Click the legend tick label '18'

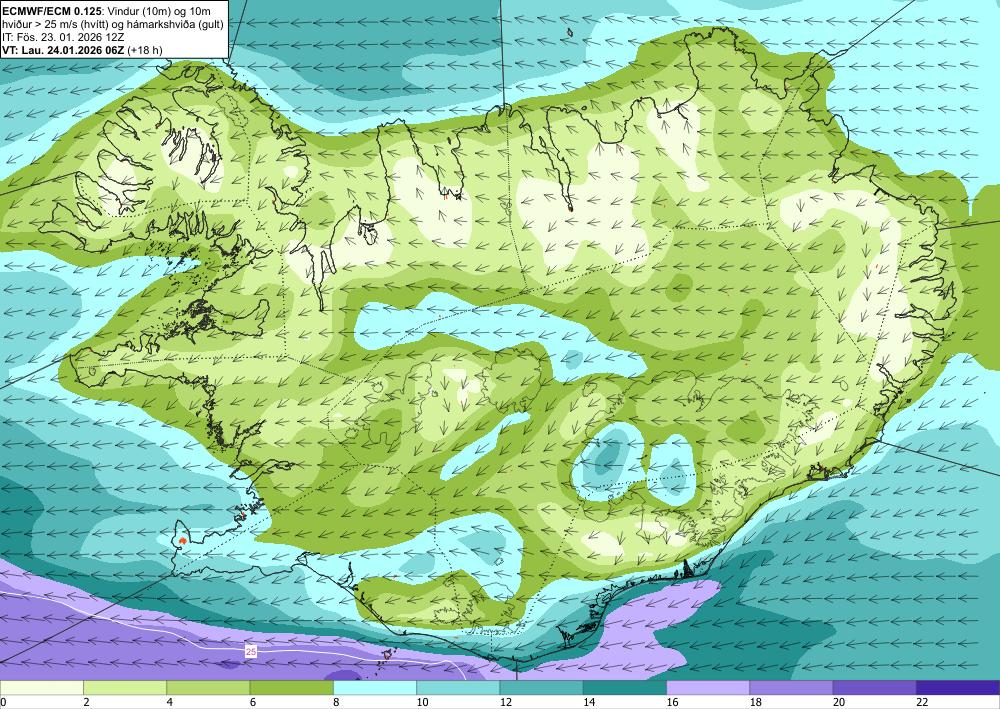coord(756,702)
